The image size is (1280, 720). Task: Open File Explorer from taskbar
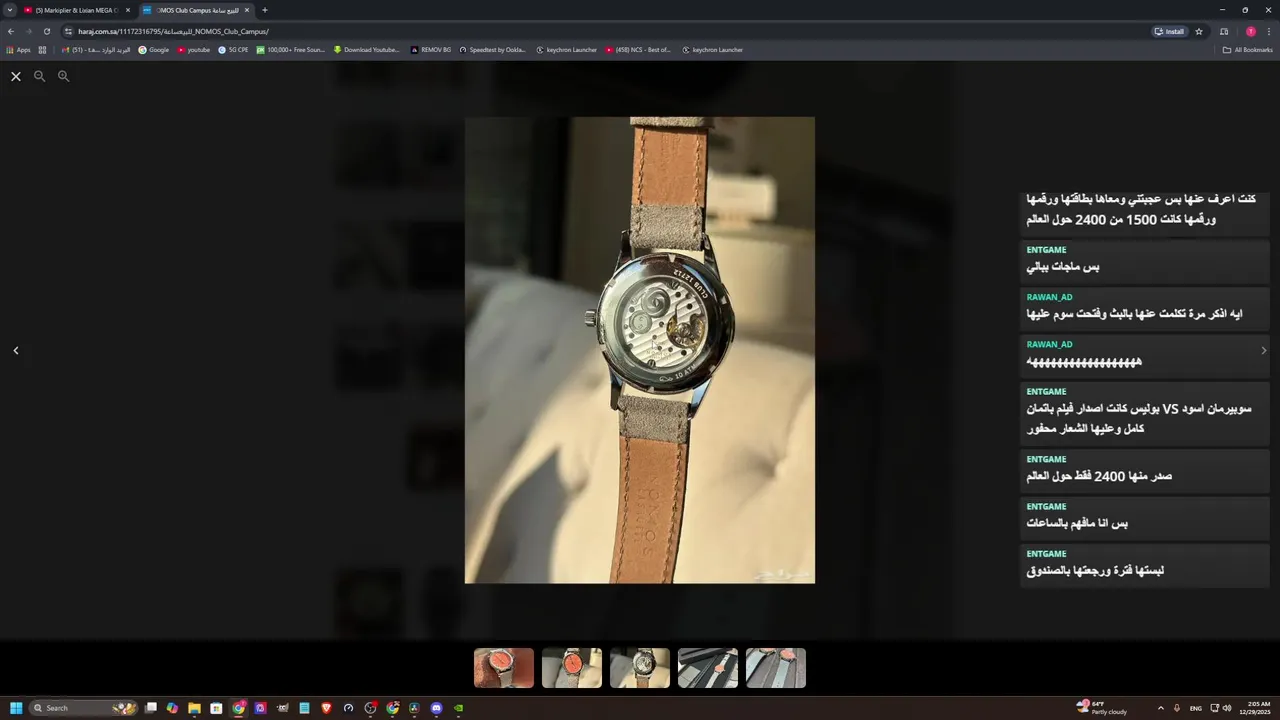tap(194, 708)
